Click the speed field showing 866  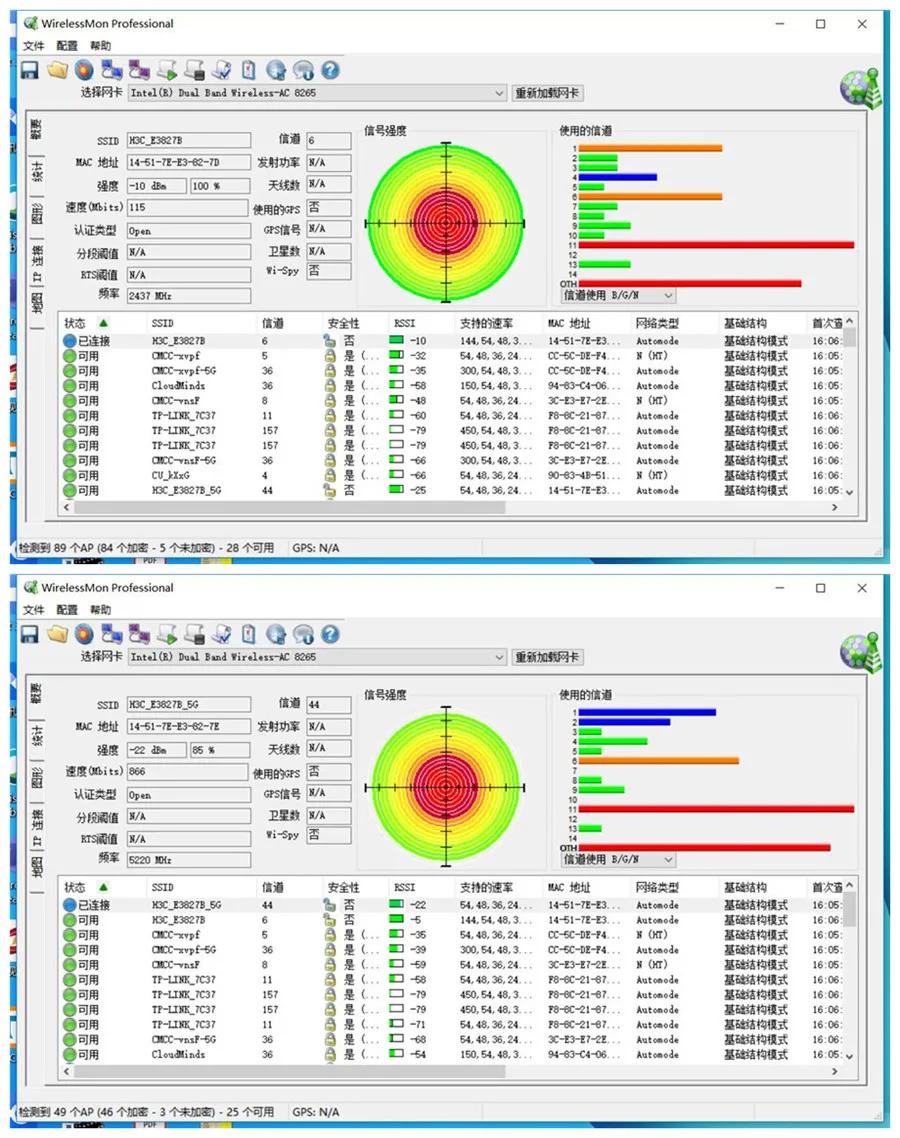click(x=187, y=771)
